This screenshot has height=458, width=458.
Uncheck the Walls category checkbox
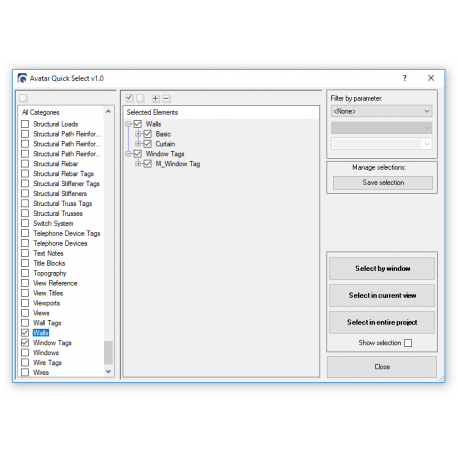[x=25, y=333]
